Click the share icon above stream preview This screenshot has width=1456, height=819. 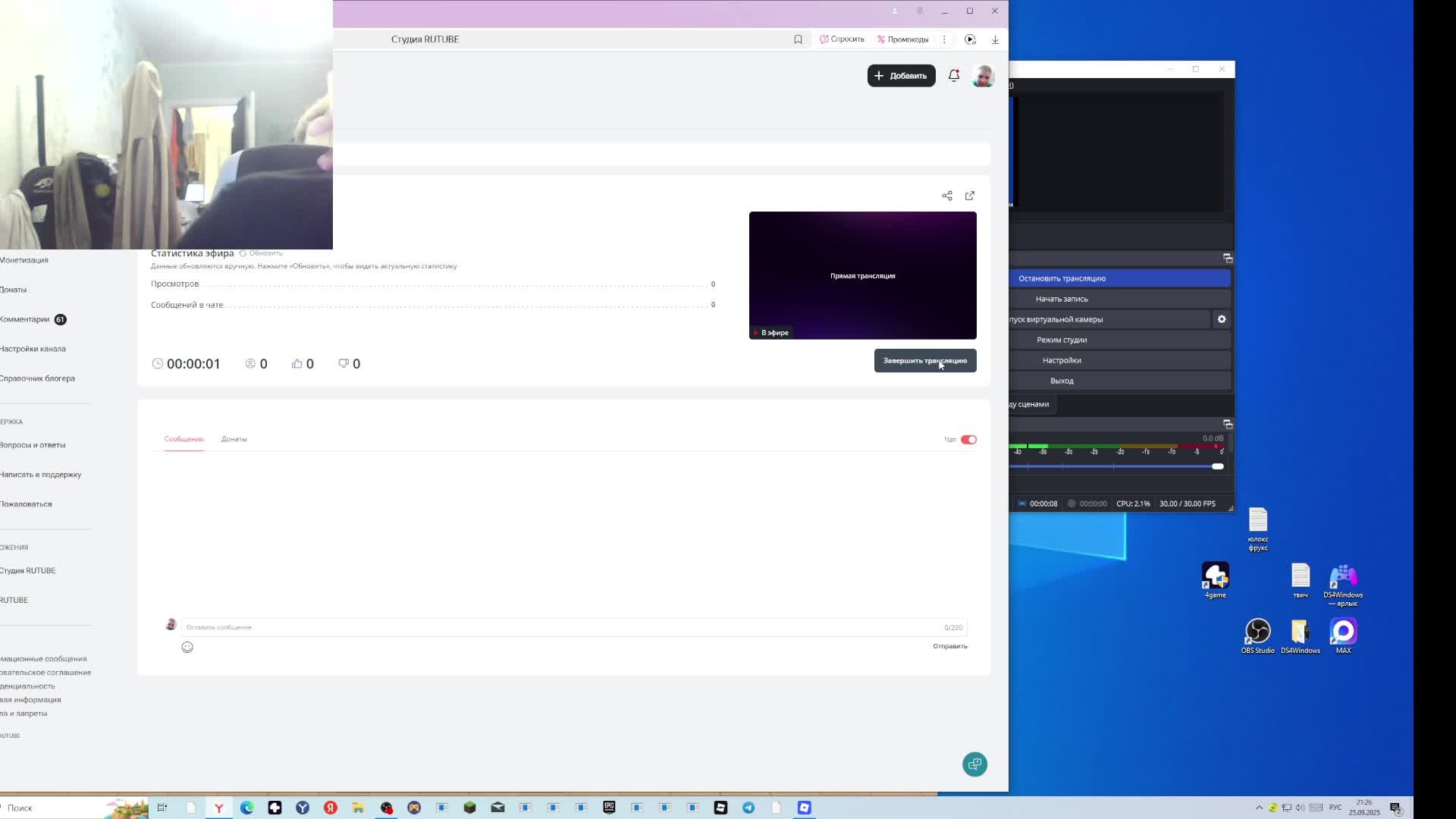point(947,196)
